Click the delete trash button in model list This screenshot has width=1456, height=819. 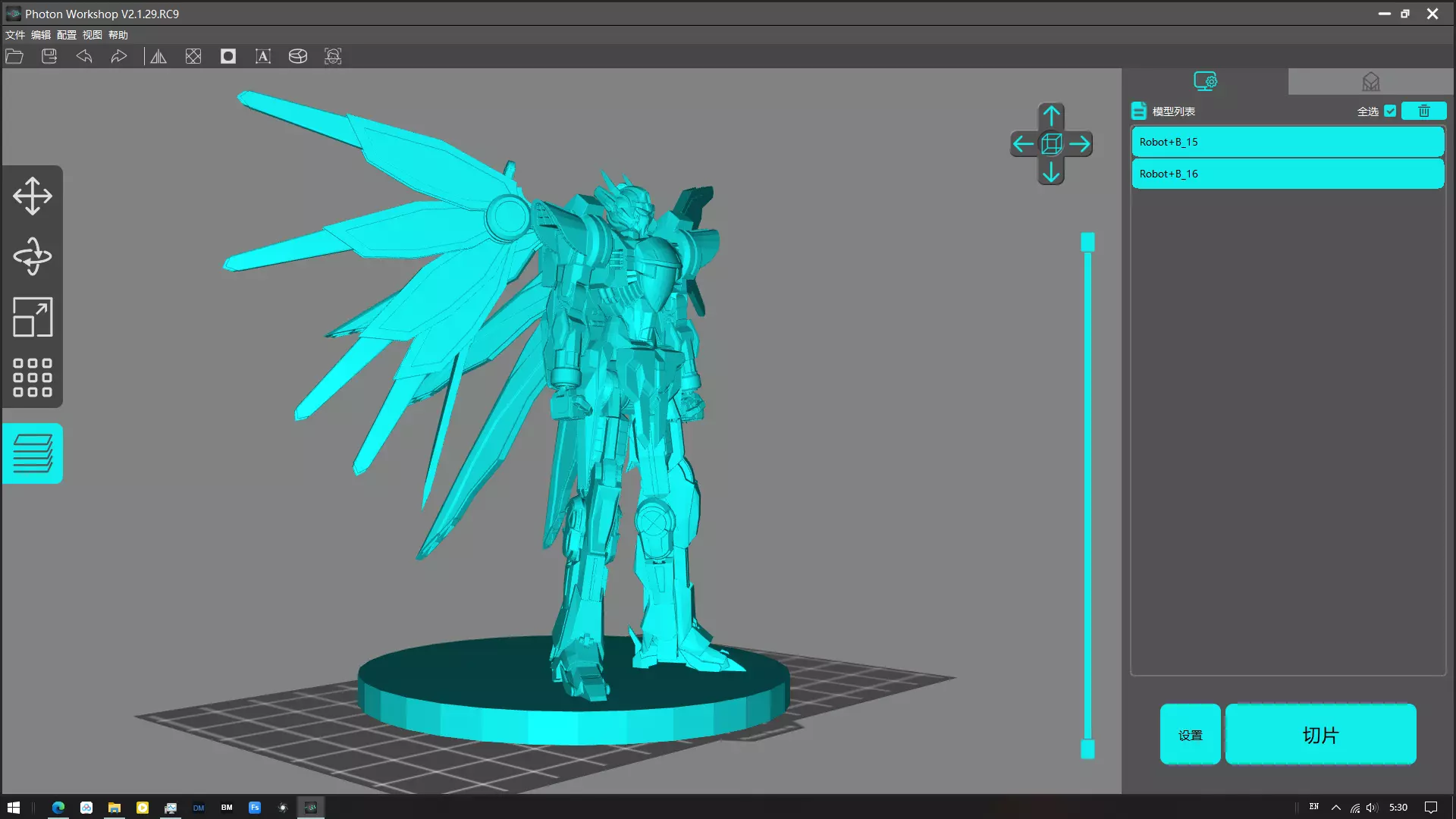pos(1423,111)
